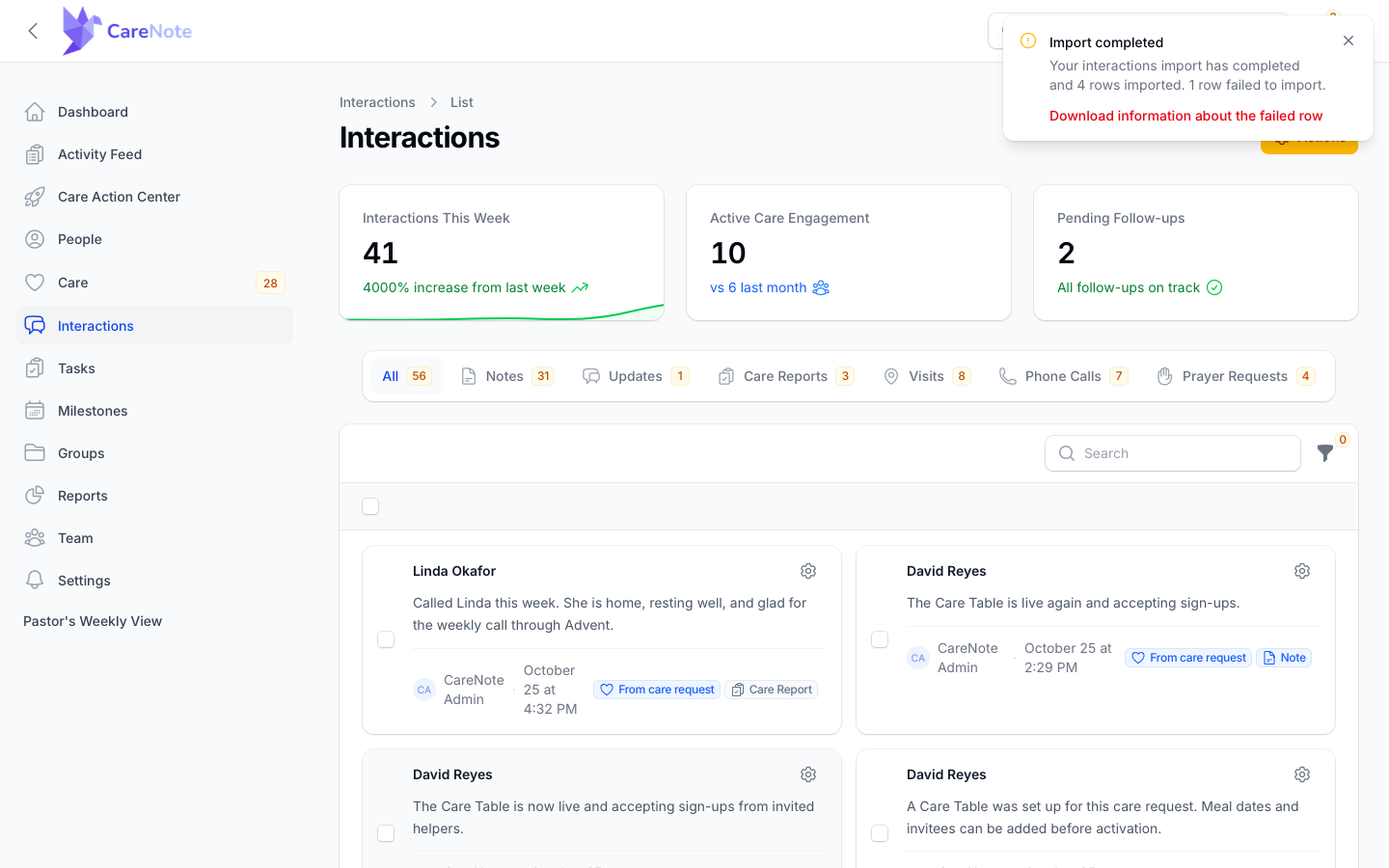This screenshot has height=868, width=1389.
Task: Switch to the Phone Calls tab
Action: click(x=1063, y=376)
